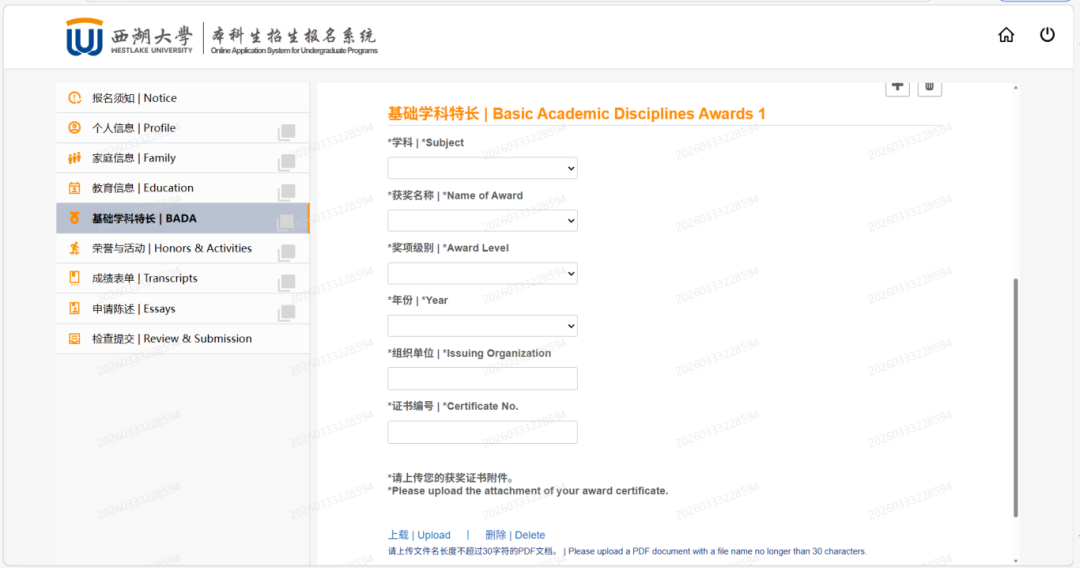
Task: Go to the Profile section
Action: [183, 128]
